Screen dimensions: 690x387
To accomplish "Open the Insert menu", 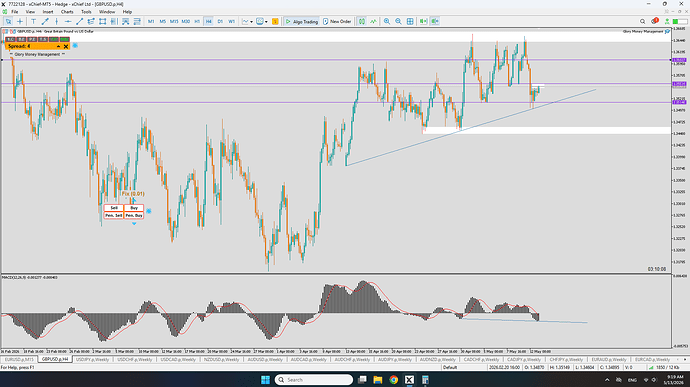I will (x=48, y=12).
